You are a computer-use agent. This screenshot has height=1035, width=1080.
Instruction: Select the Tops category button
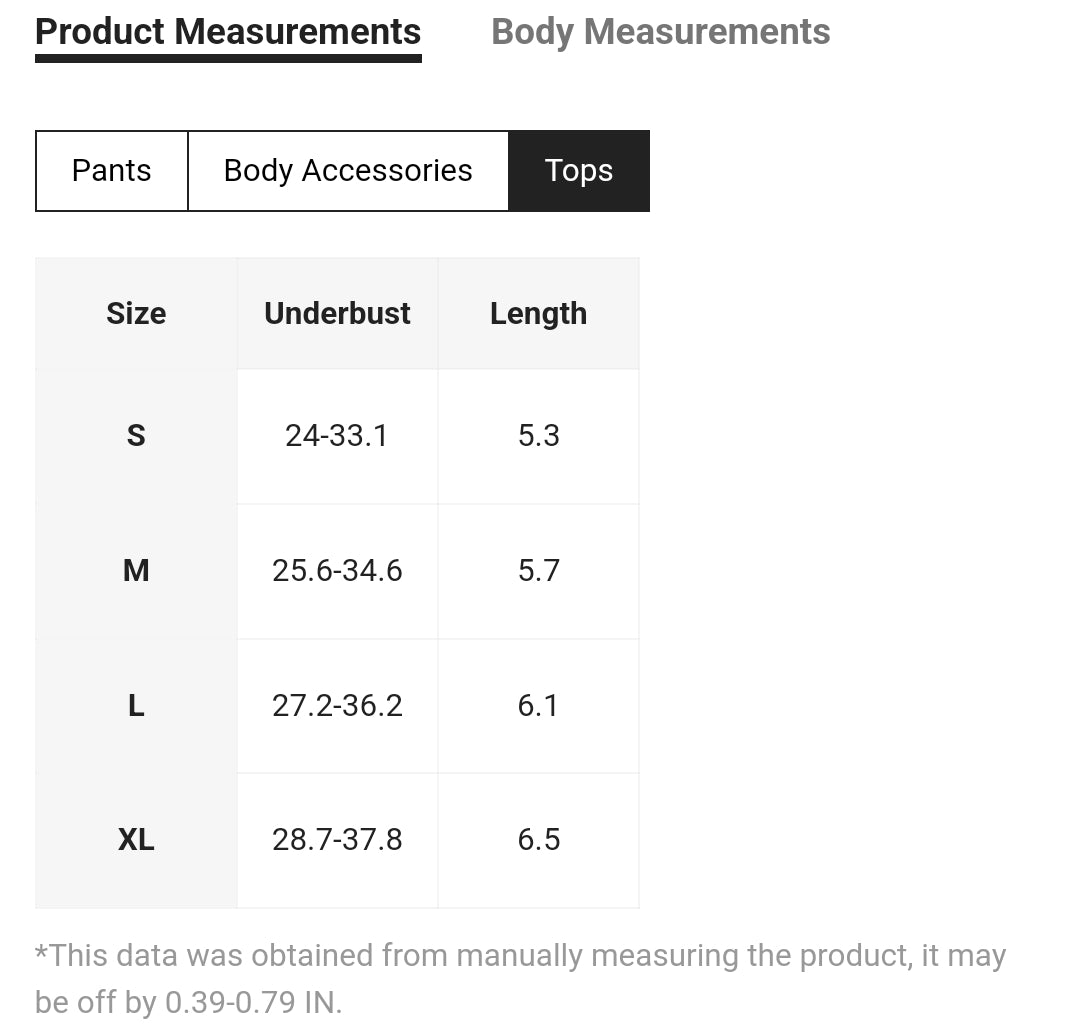(x=579, y=170)
